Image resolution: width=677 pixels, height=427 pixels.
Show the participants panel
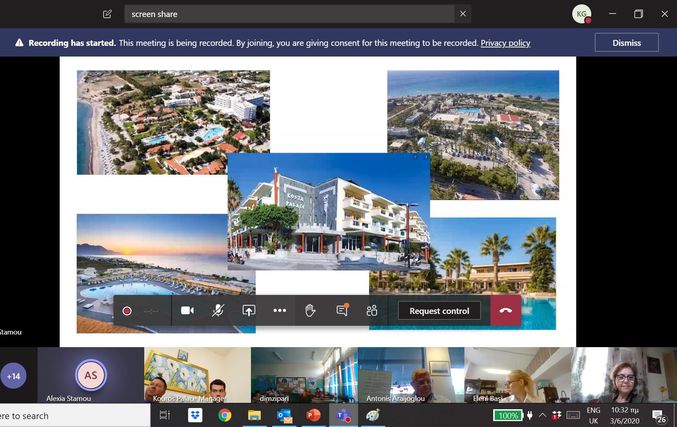(x=372, y=310)
